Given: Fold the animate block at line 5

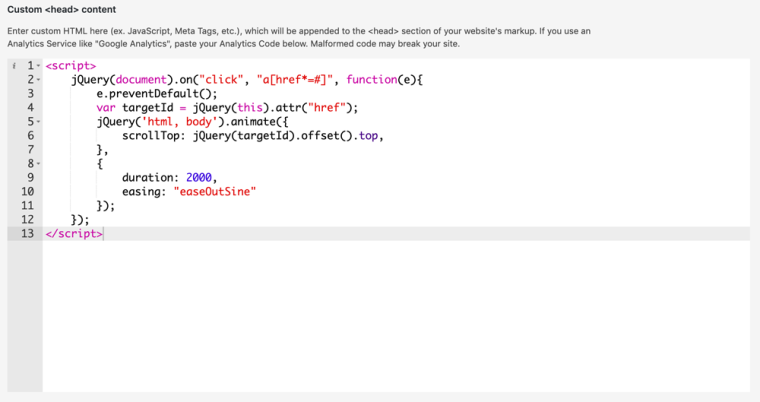Looking at the screenshot, I should 38,121.
